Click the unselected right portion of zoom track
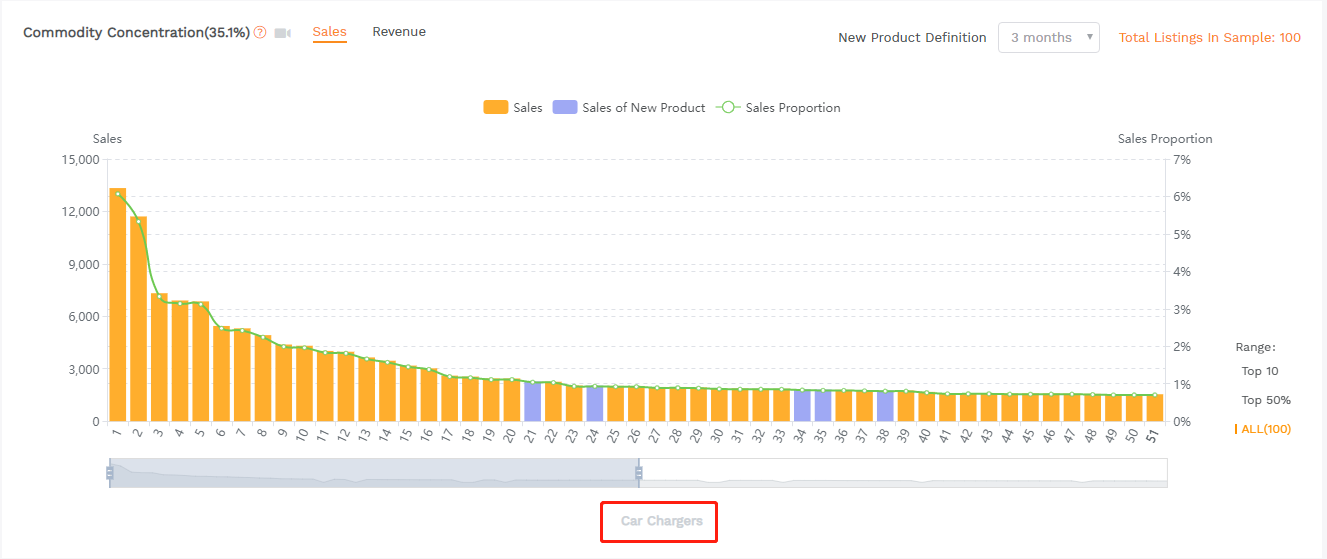The width and height of the screenshot is (1327, 559). 900,473
